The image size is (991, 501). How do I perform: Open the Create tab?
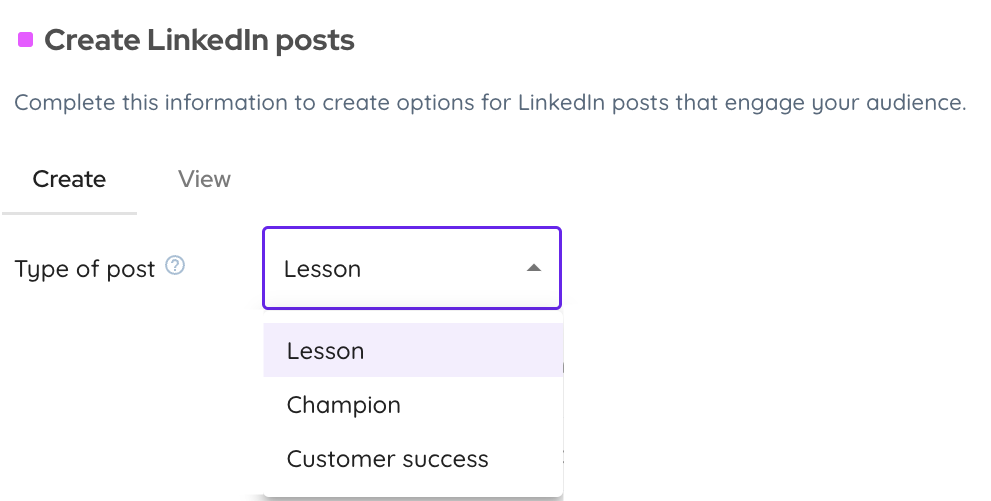point(69,179)
